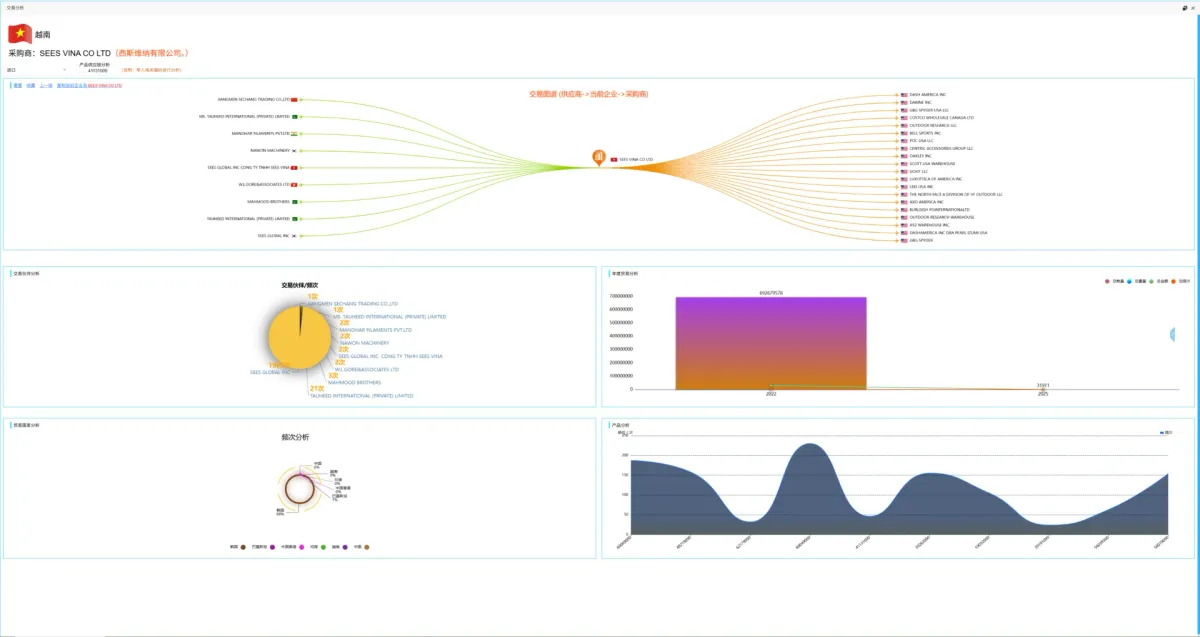This screenshot has width=1200, height=637.
Task: Select supplier MS. TAUHEED INTERNATIONAL (PRIVATE) LIMITED
Action: [x=244, y=116]
